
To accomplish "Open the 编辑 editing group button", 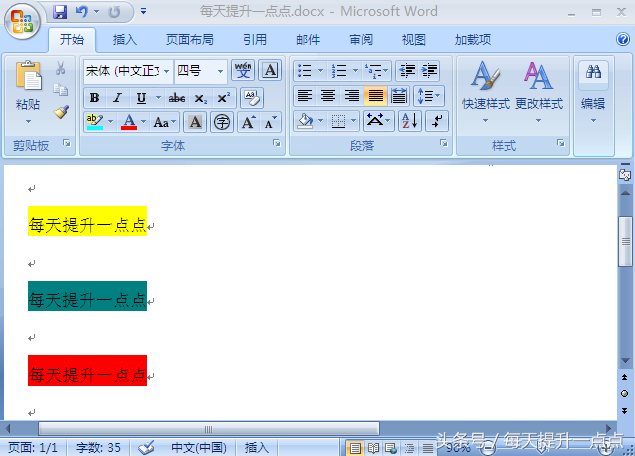I will tap(593, 92).
